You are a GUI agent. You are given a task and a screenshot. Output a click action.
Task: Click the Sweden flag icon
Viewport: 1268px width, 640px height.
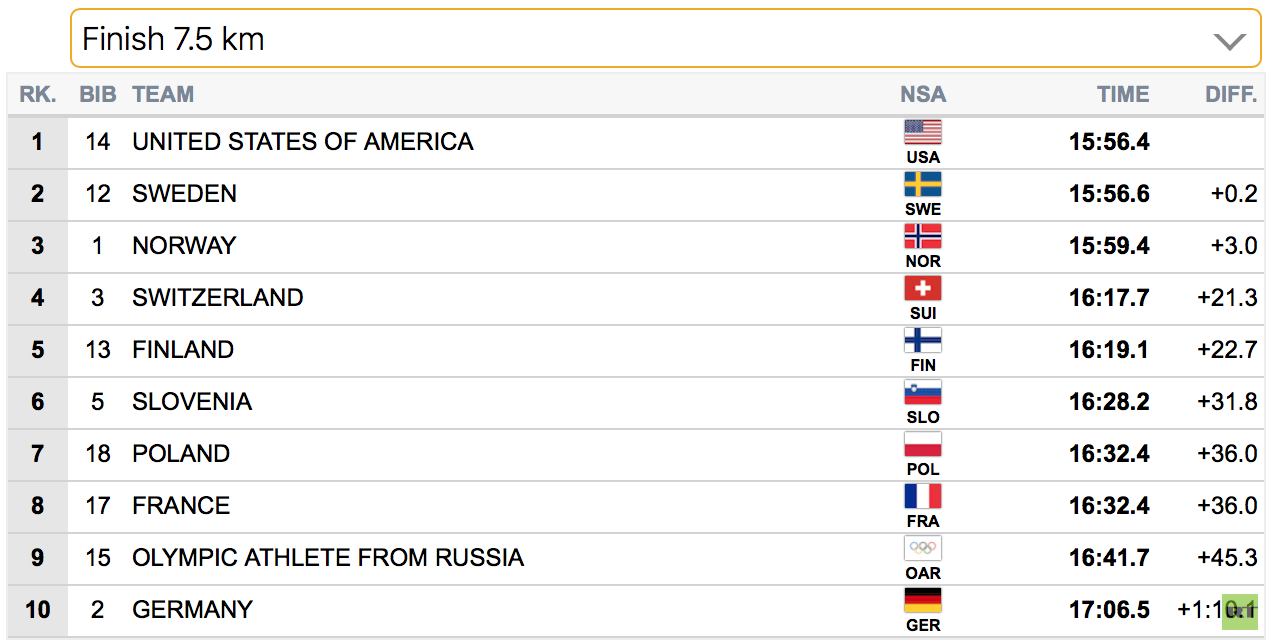(x=923, y=184)
